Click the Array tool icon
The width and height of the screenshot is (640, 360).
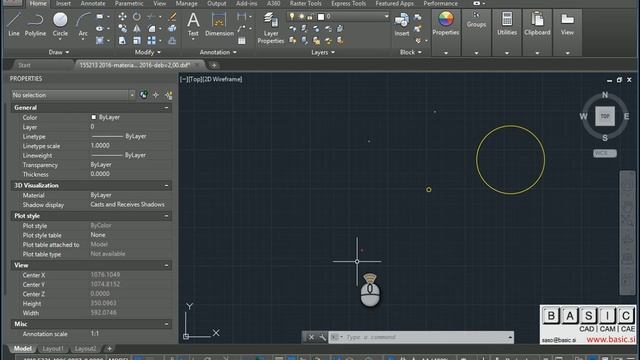click(151, 40)
